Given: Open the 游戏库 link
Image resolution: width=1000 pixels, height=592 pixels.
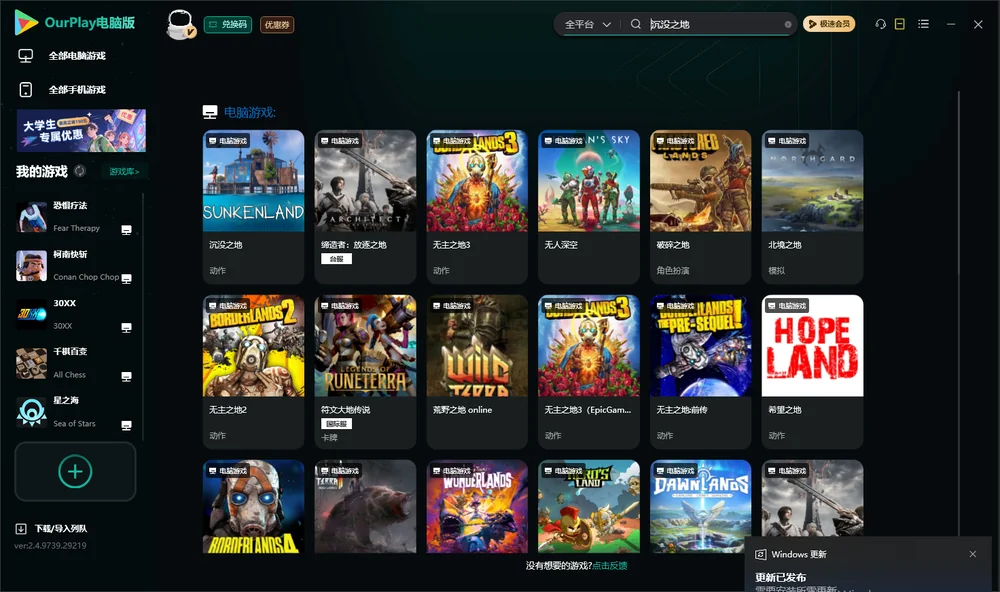Looking at the screenshot, I should click(124, 172).
